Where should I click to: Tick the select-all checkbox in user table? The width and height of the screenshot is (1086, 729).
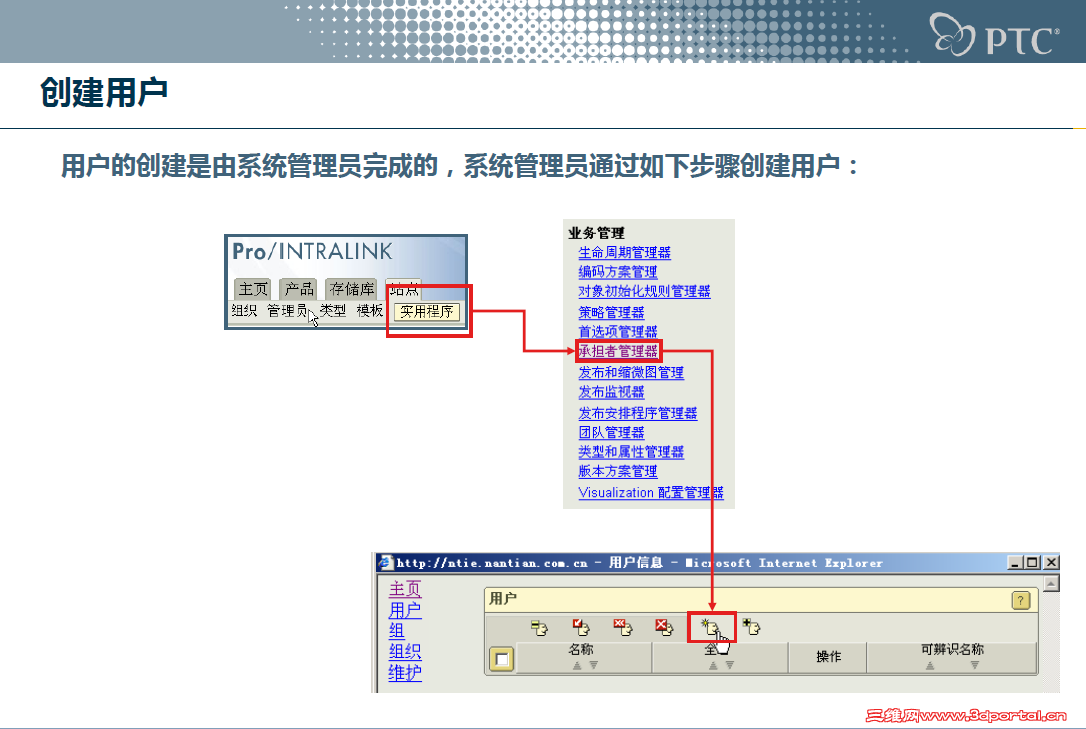point(501,658)
